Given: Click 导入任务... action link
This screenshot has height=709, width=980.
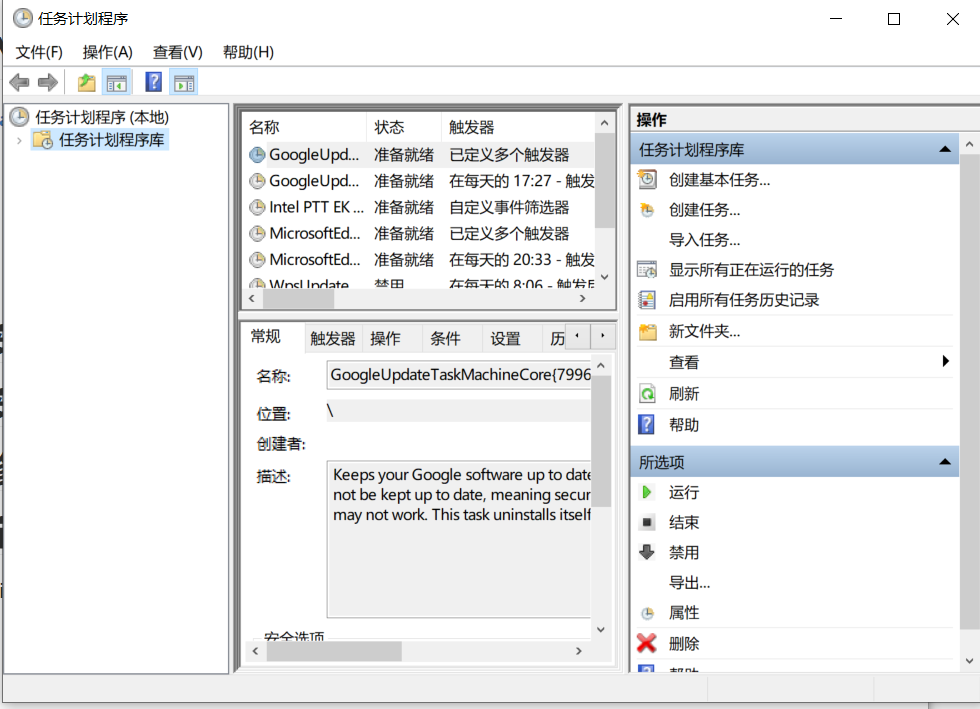Looking at the screenshot, I should 704,240.
